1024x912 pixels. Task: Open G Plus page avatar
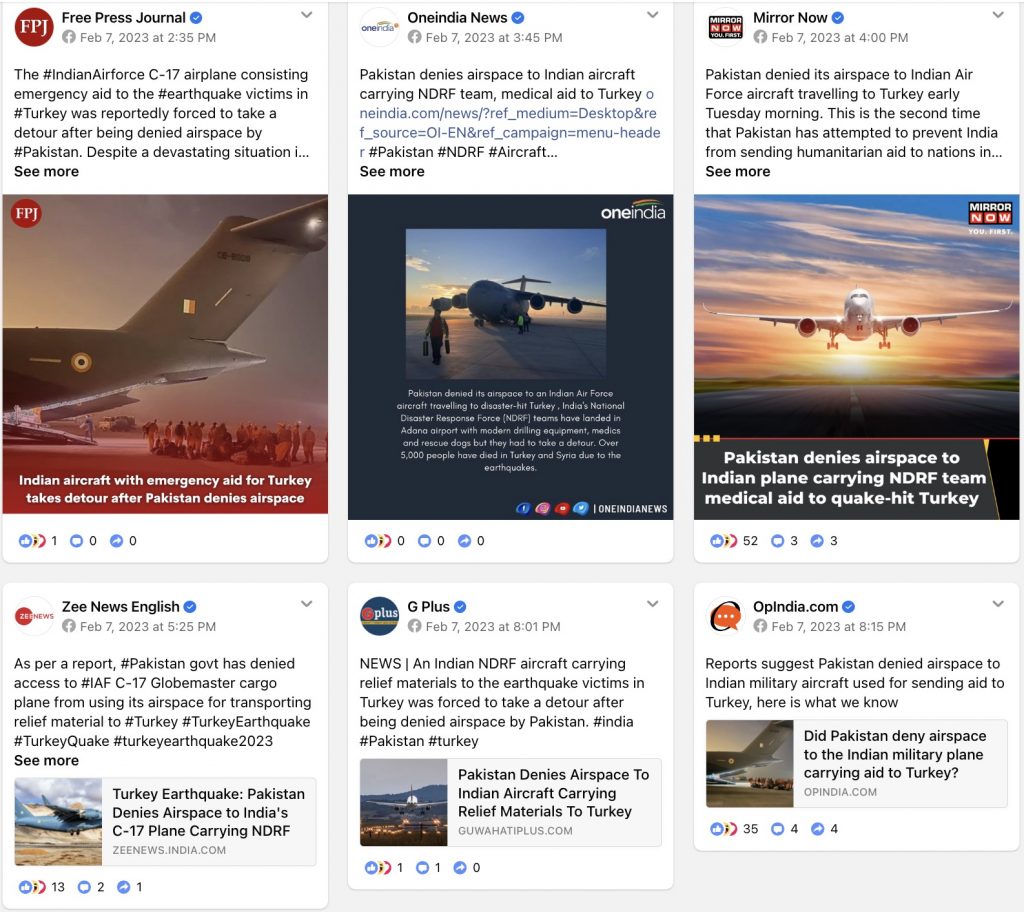pyautogui.click(x=379, y=616)
